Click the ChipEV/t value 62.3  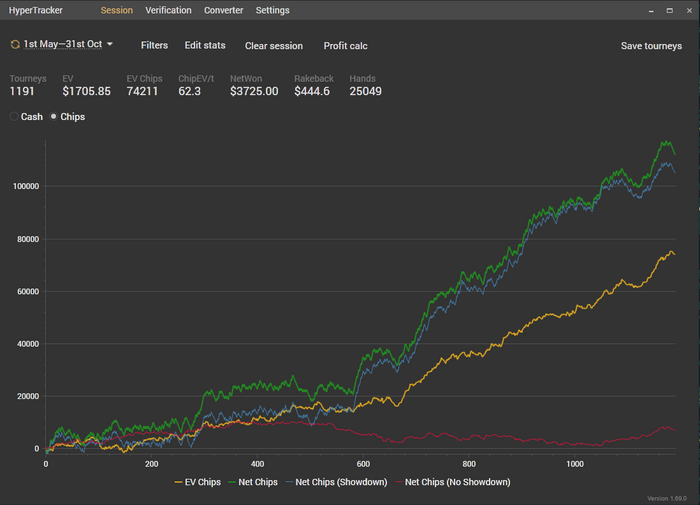pos(190,91)
